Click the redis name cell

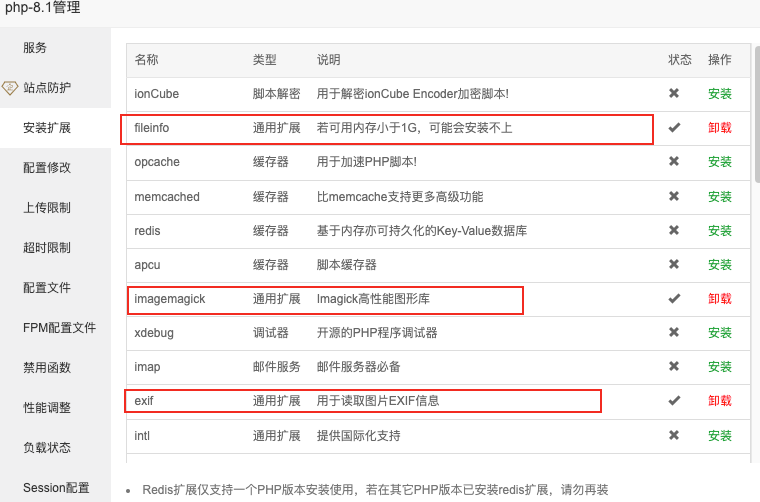click(x=147, y=231)
